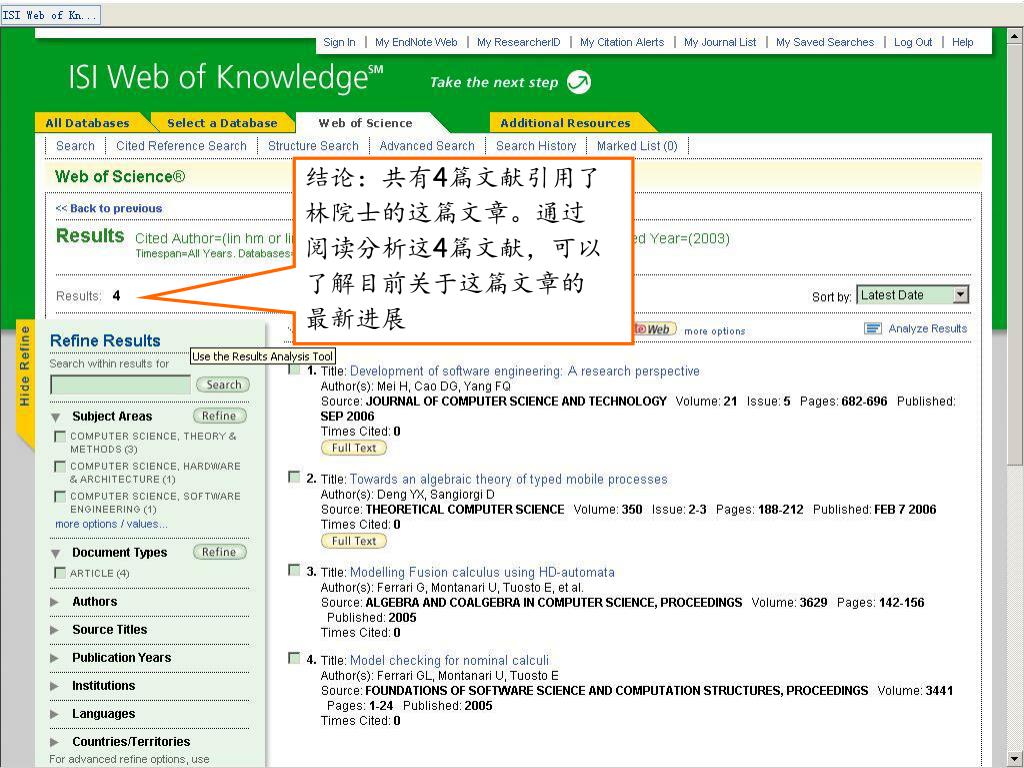Click Full Text button for result 1
This screenshot has height=768, width=1024.
[354, 448]
